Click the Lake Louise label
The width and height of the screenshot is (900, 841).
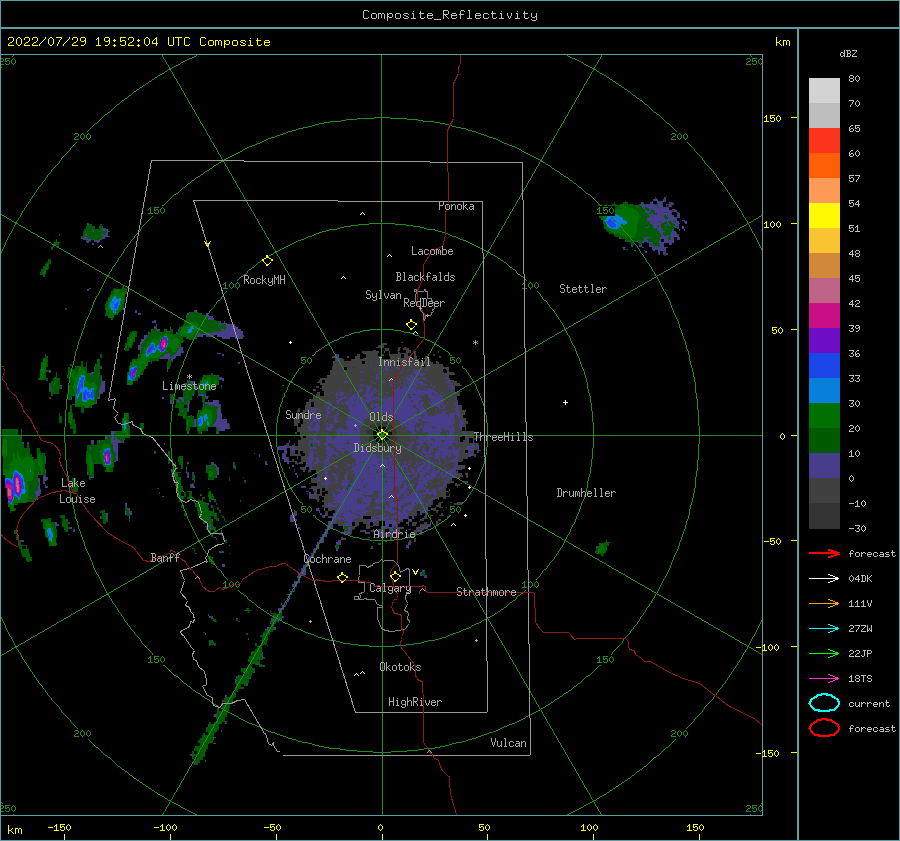coord(77,491)
